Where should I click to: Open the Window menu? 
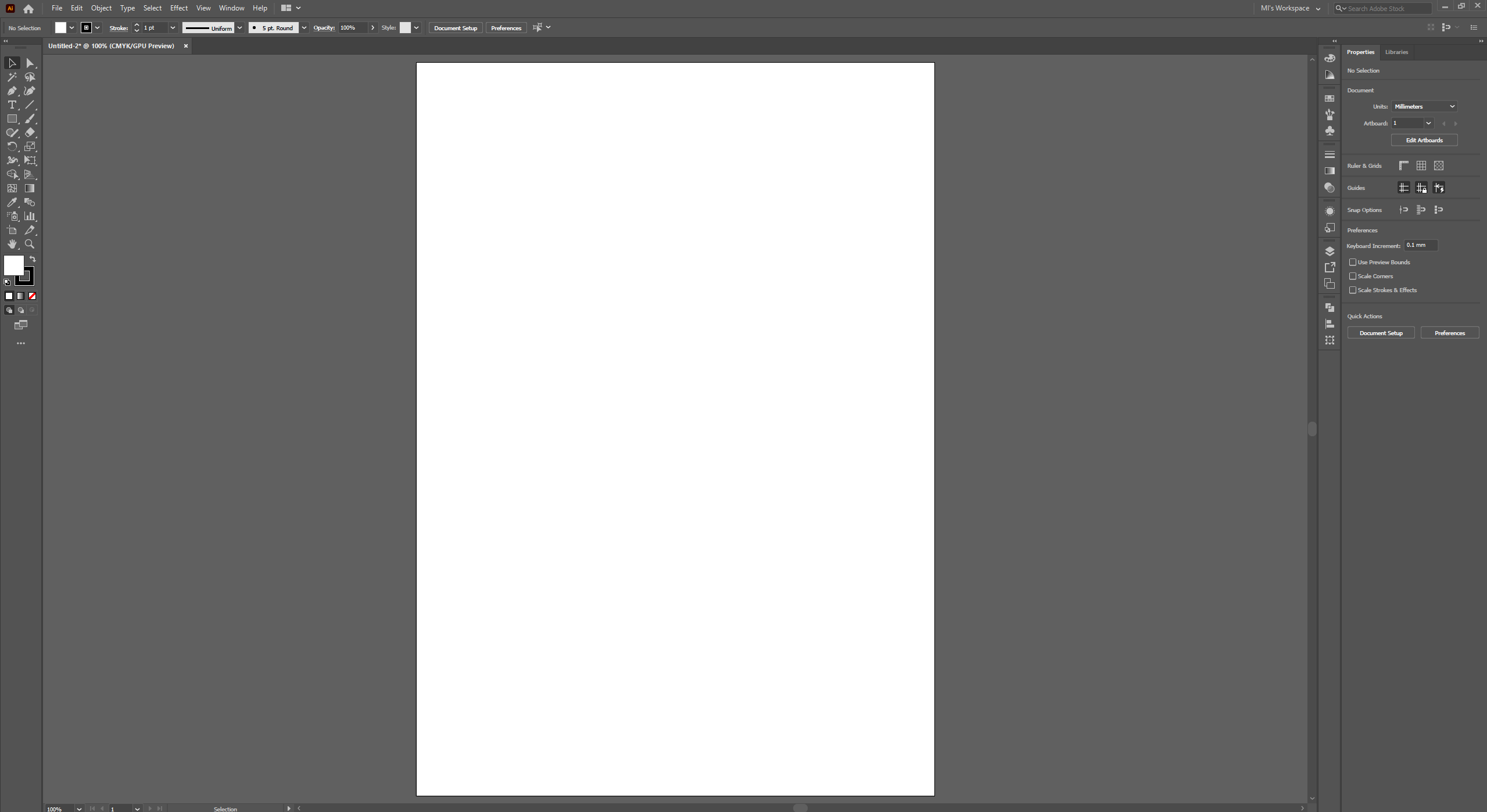[x=231, y=8]
